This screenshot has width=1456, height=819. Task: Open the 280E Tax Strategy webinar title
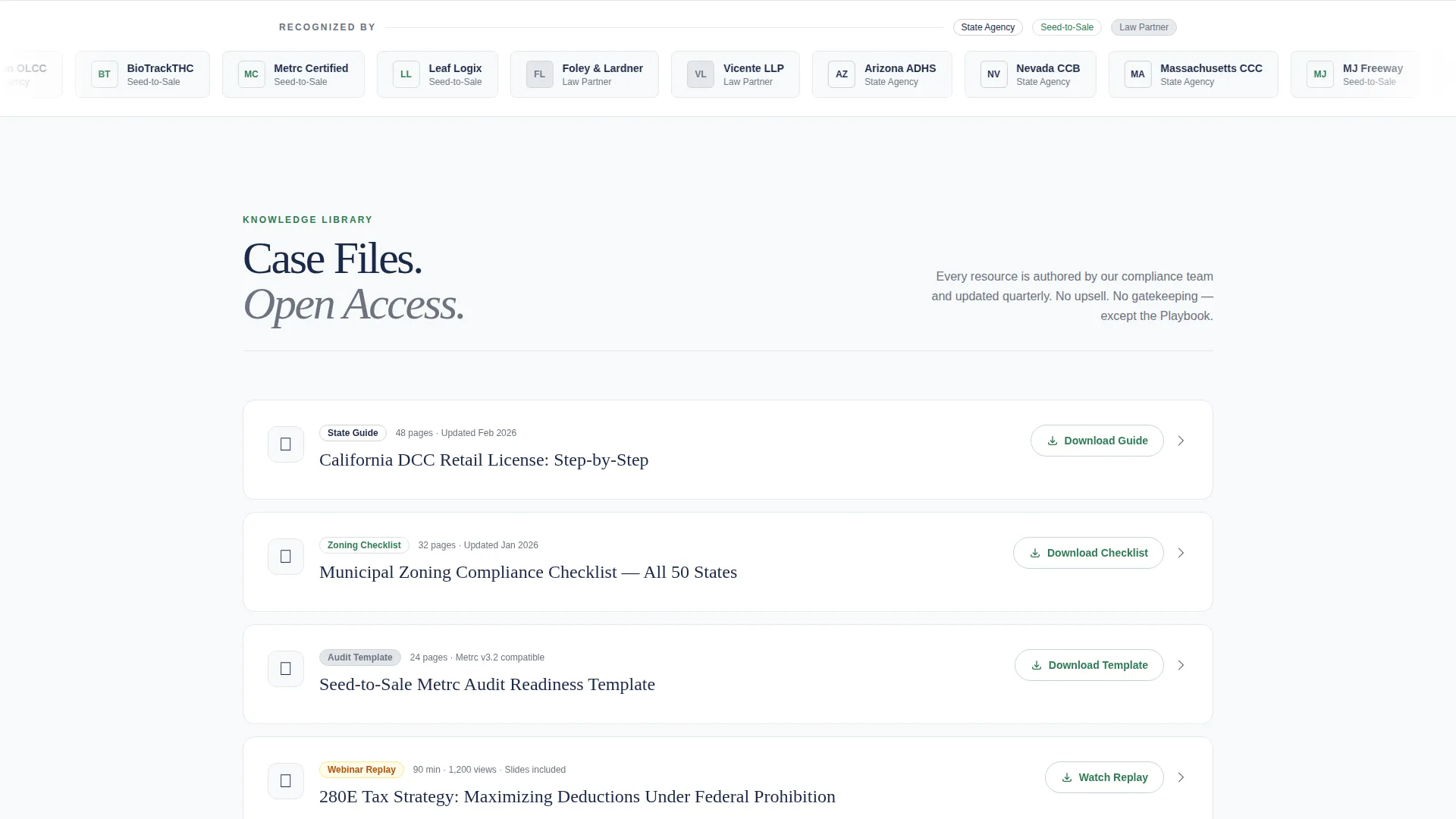click(577, 797)
